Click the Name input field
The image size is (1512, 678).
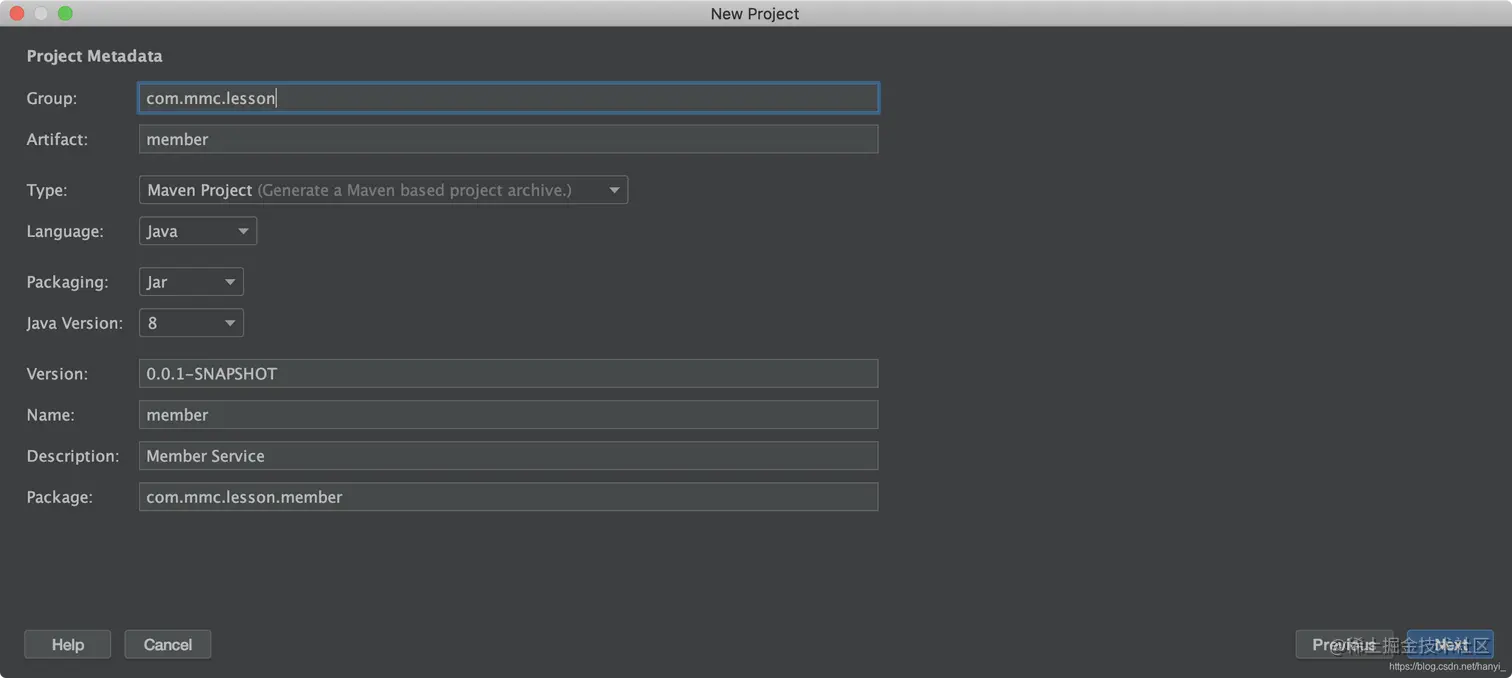coord(508,414)
